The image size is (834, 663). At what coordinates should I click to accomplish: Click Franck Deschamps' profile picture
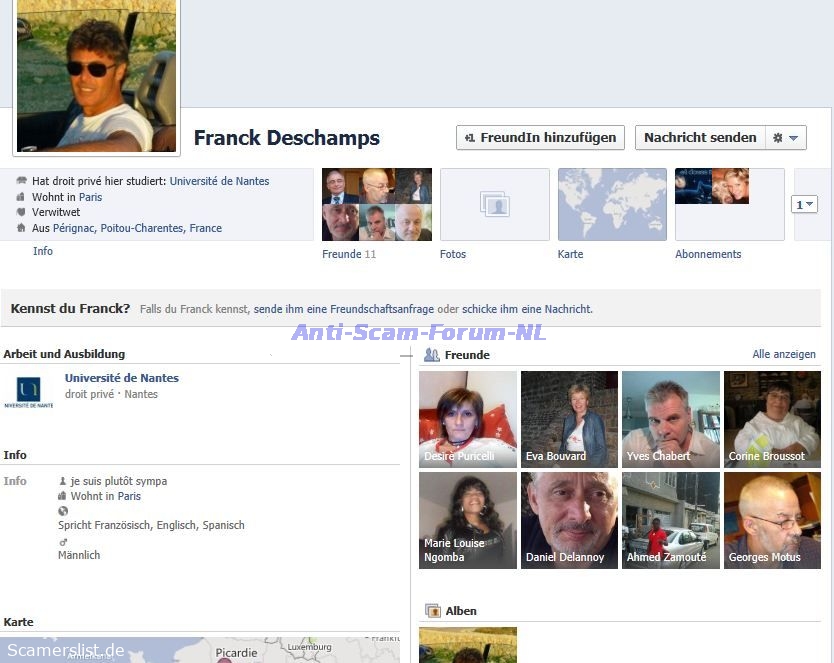point(97,75)
